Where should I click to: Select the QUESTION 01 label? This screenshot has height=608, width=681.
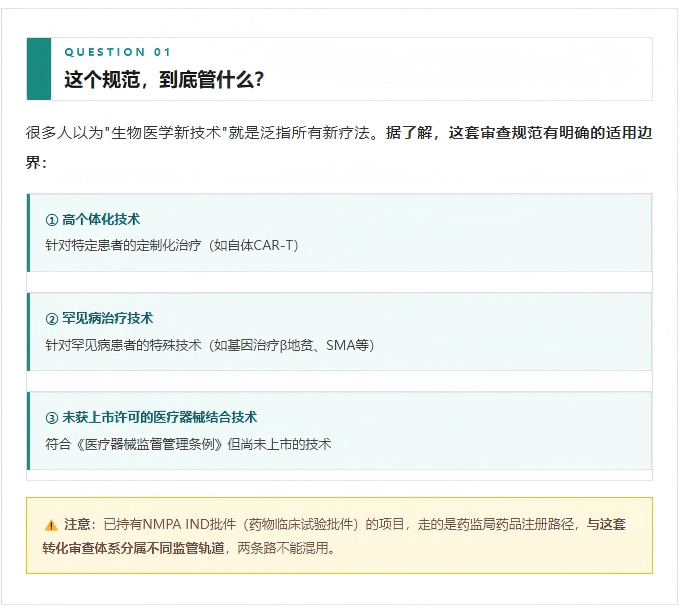pos(118,52)
